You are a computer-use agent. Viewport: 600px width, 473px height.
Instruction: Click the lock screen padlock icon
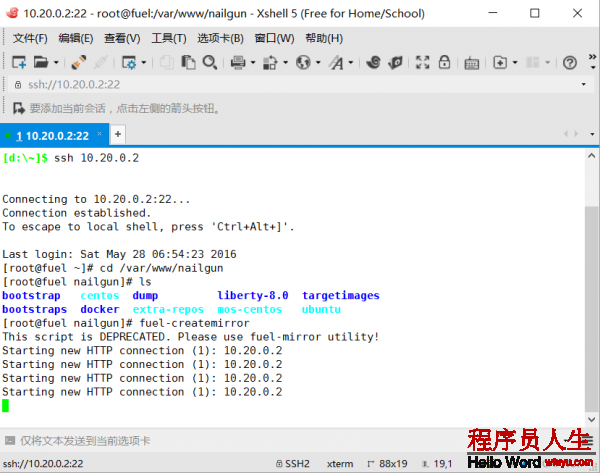(x=444, y=62)
